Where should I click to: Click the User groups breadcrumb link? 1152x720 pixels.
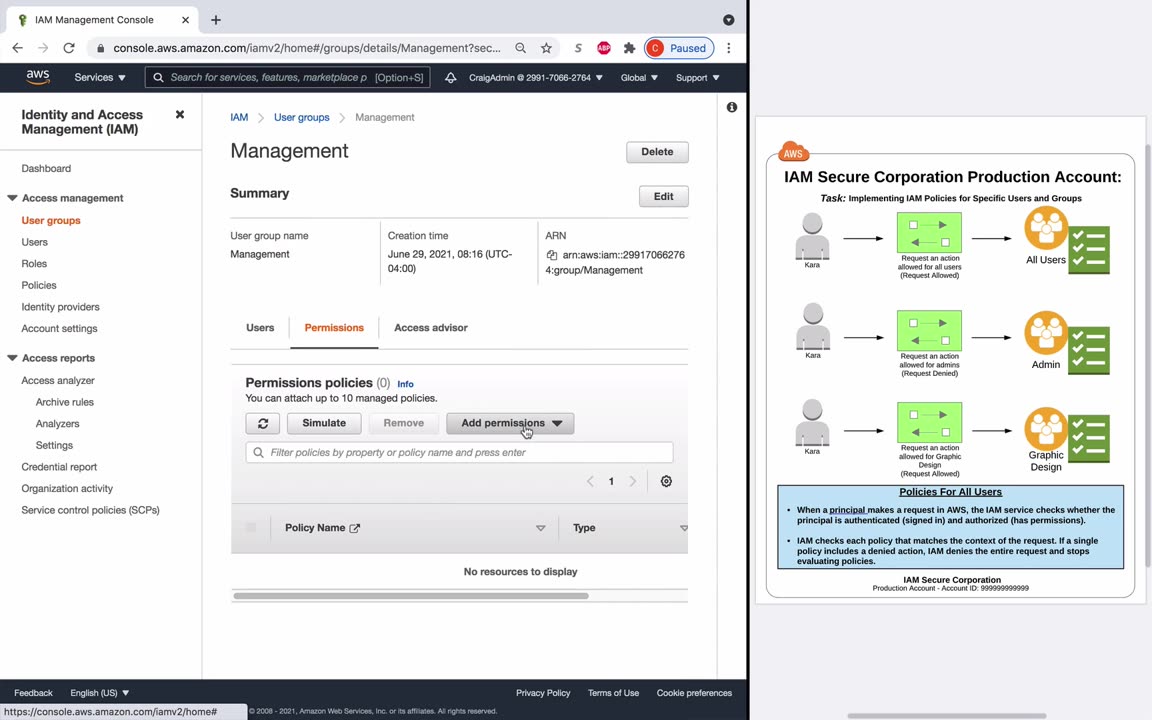[x=301, y=117]
